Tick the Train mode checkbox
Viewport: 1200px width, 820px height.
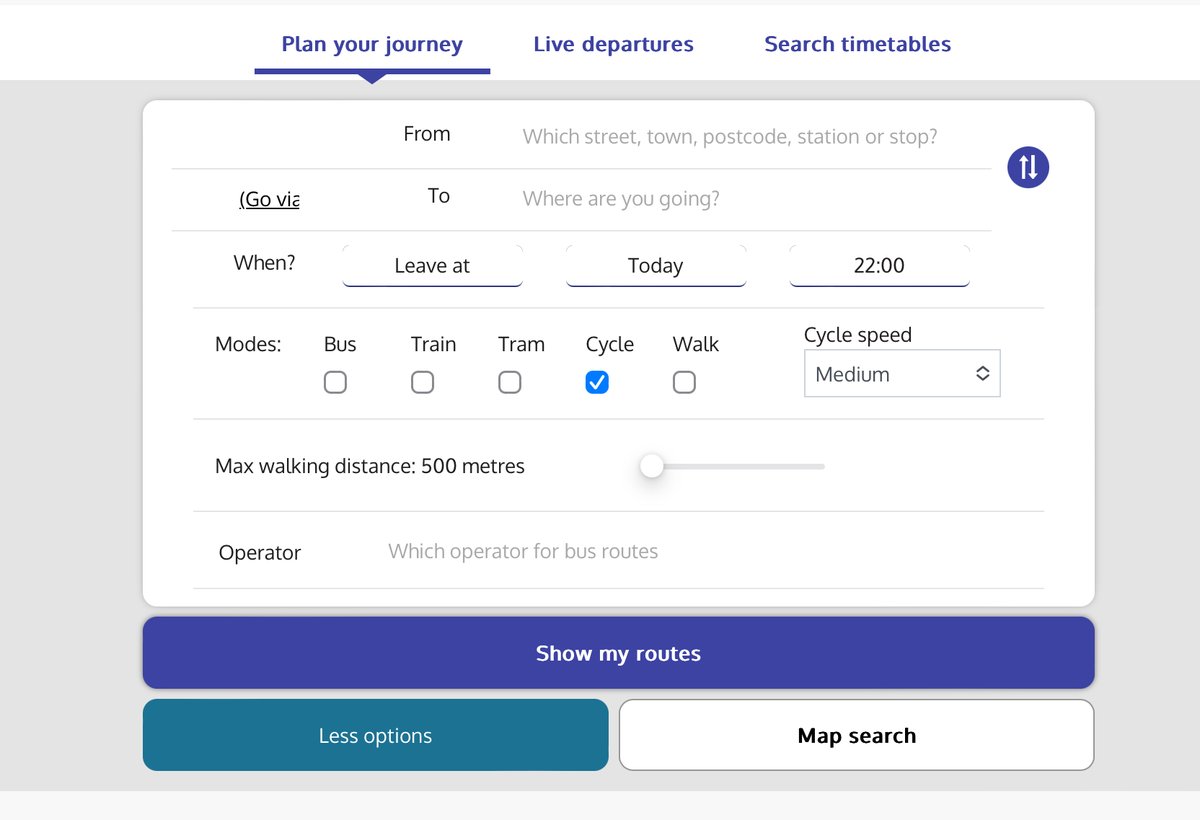point(423,382)
